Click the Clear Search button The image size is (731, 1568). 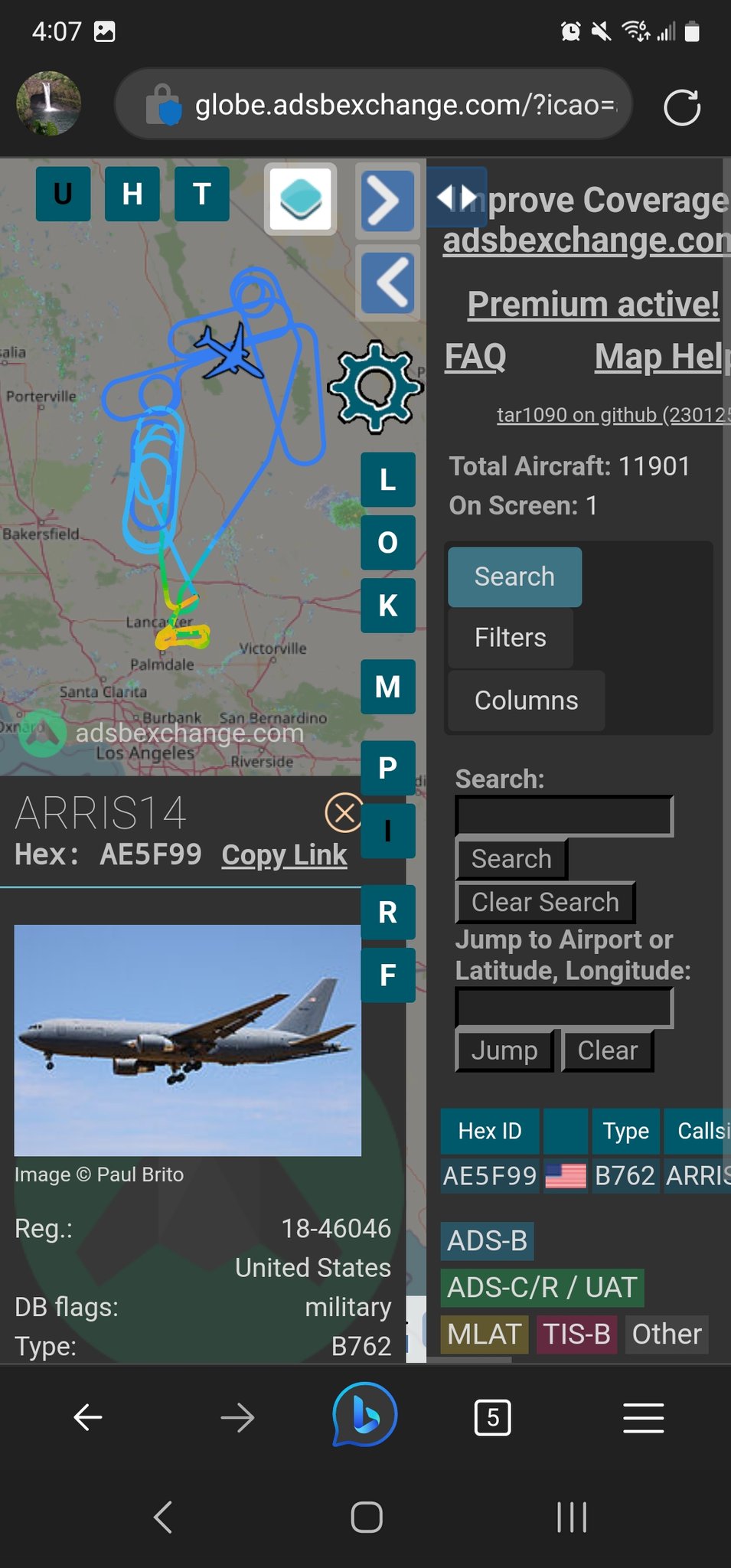(x=545, y=903)
